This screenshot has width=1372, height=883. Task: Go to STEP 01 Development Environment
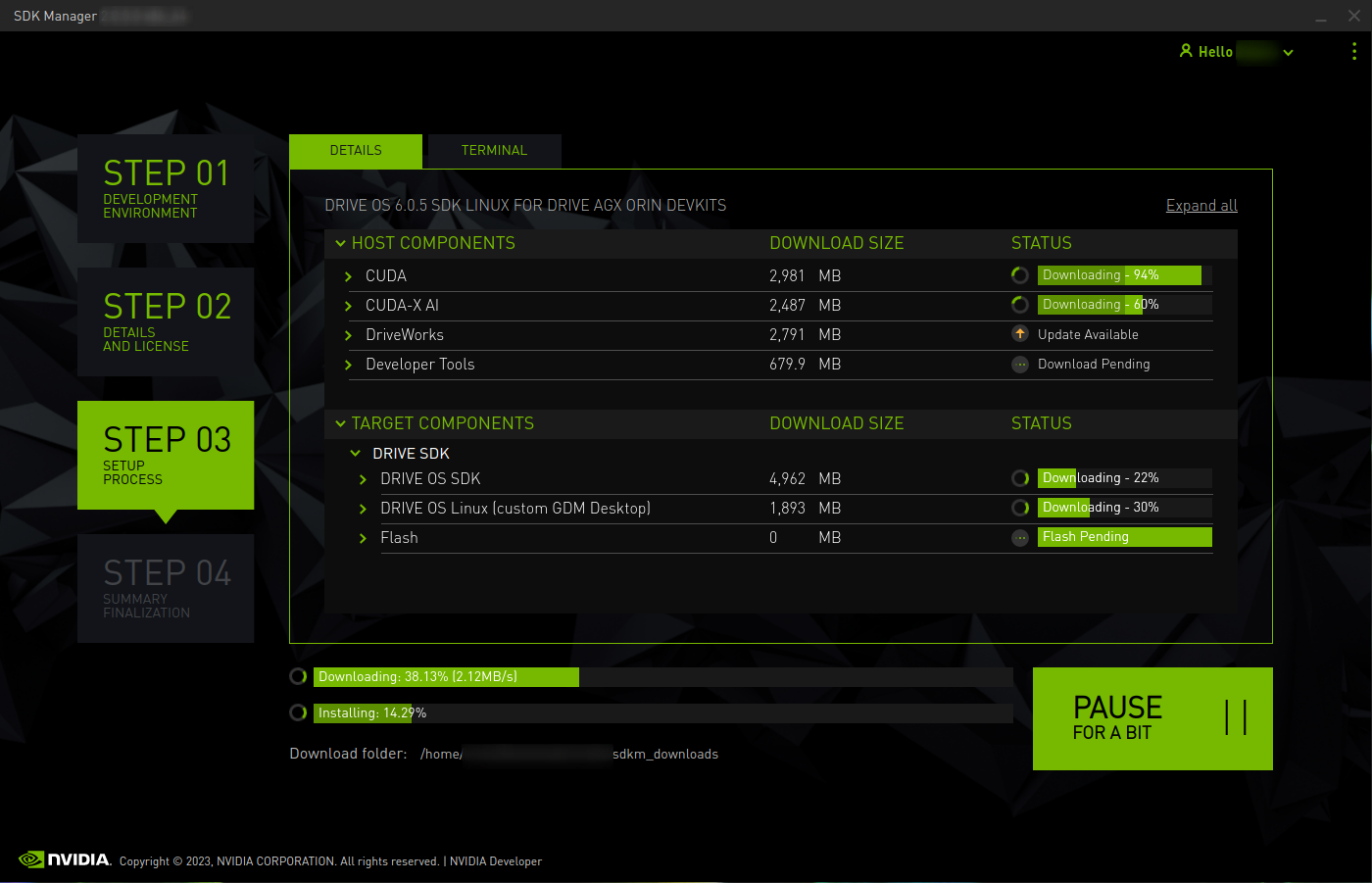[x=166, y=188]
